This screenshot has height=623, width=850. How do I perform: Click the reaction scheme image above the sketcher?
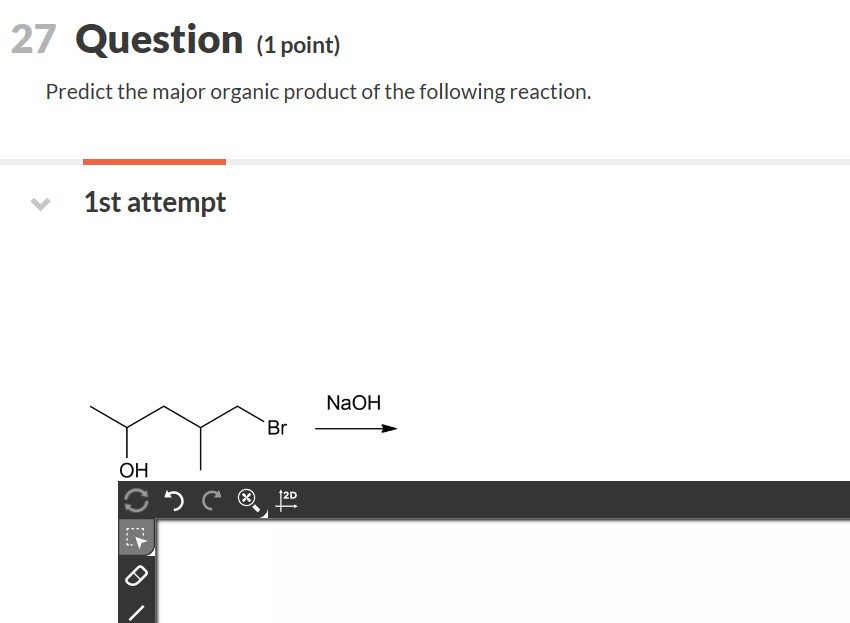(240, 430)
